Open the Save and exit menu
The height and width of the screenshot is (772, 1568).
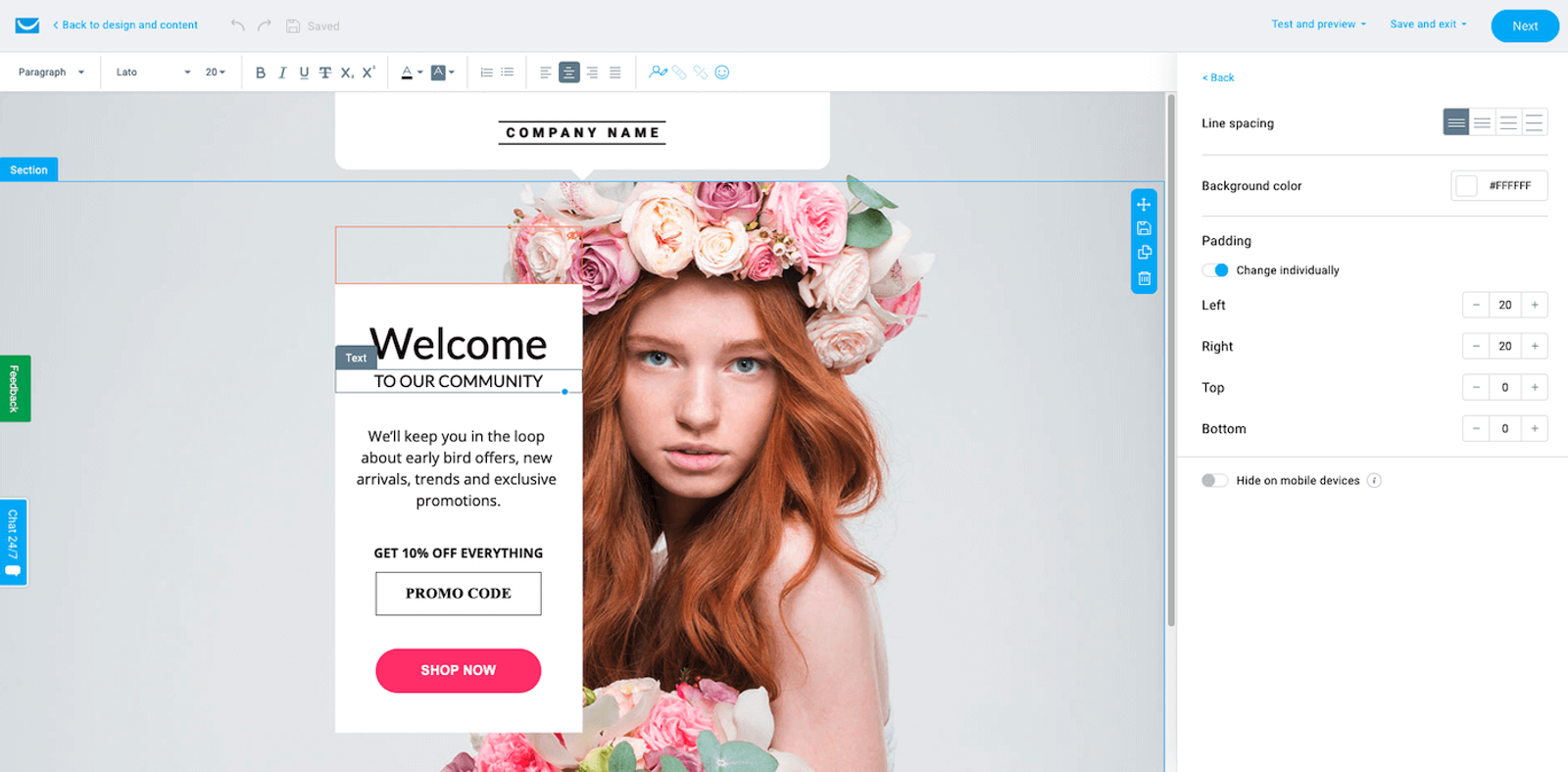(1428, 24)
